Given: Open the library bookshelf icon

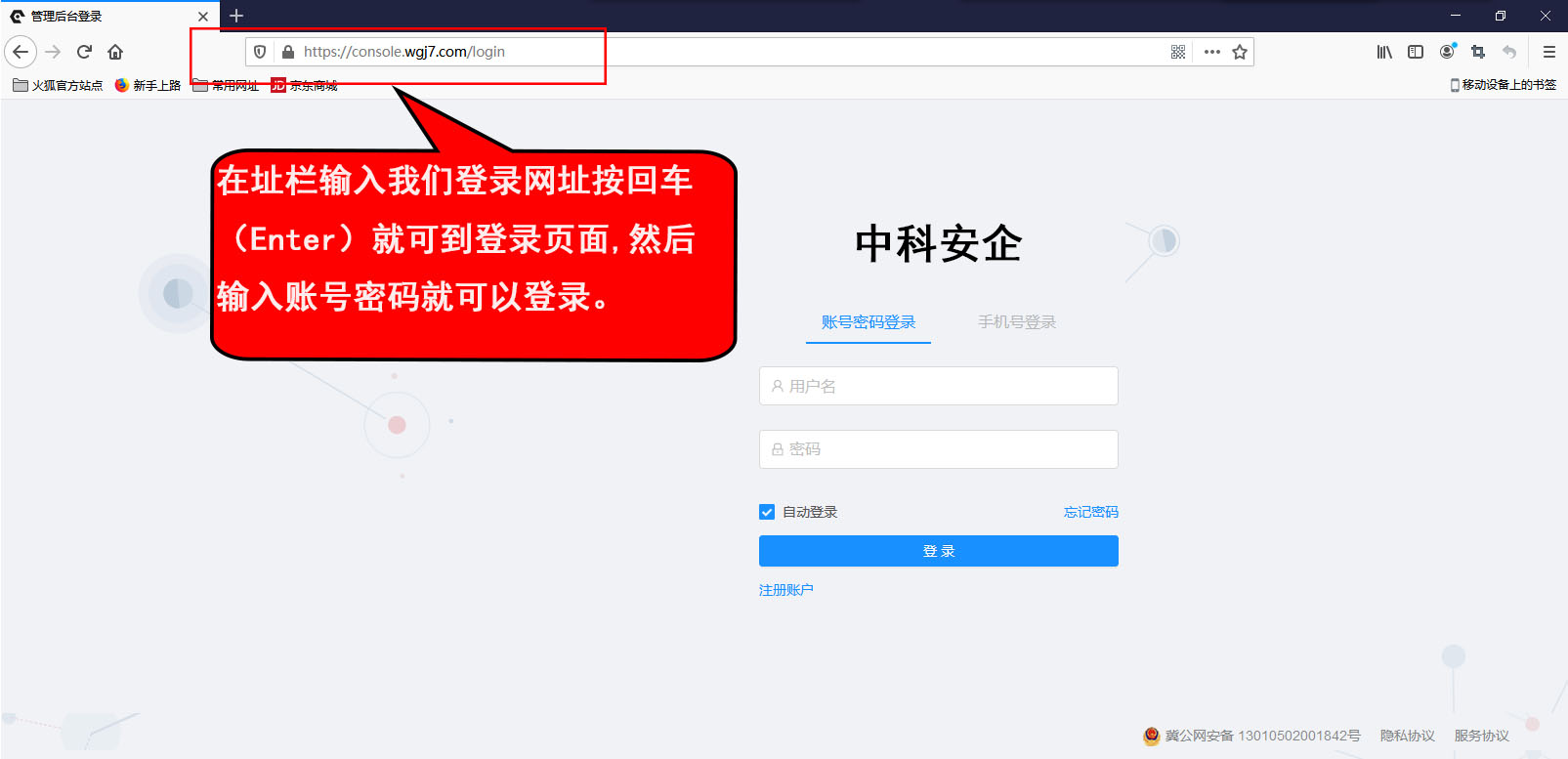Looking at the screenshot, I should pos(1384,52).
